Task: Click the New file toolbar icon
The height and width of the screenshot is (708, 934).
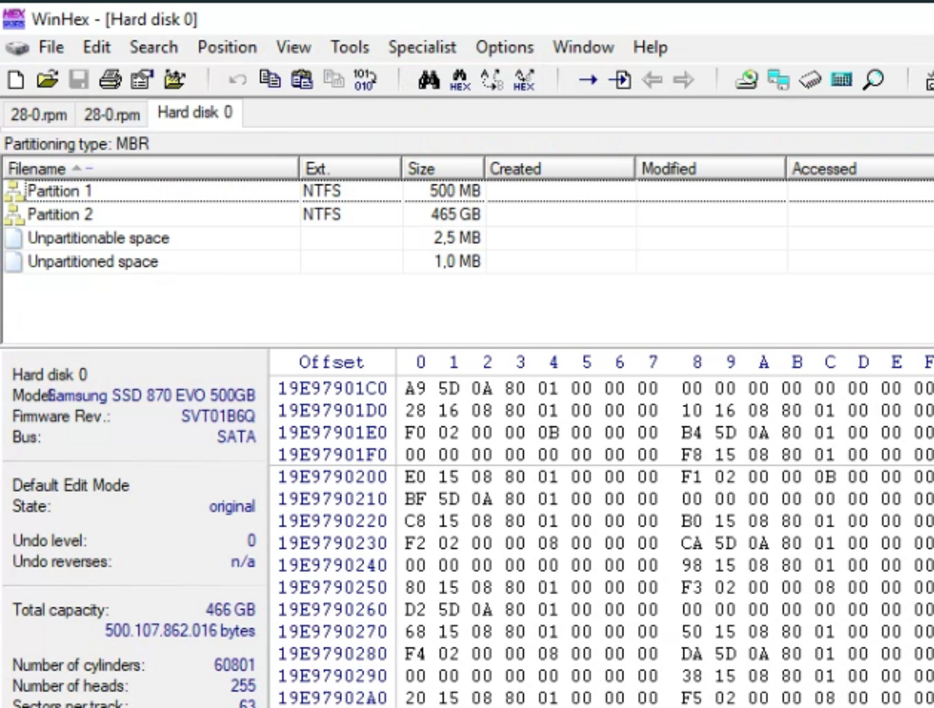Action: (16, 80)
